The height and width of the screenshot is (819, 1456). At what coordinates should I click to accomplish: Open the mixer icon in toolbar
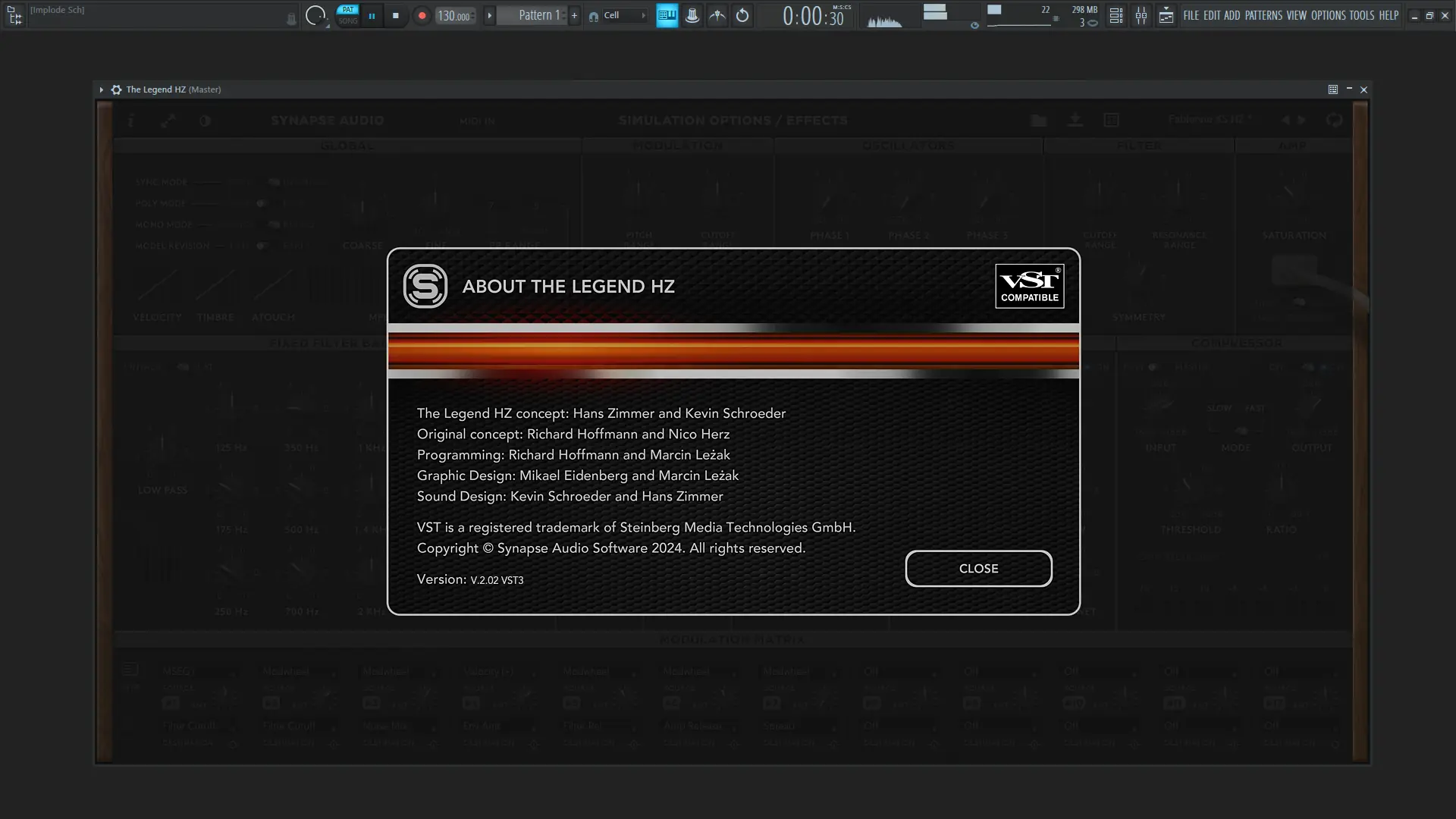pos(1141,16)
